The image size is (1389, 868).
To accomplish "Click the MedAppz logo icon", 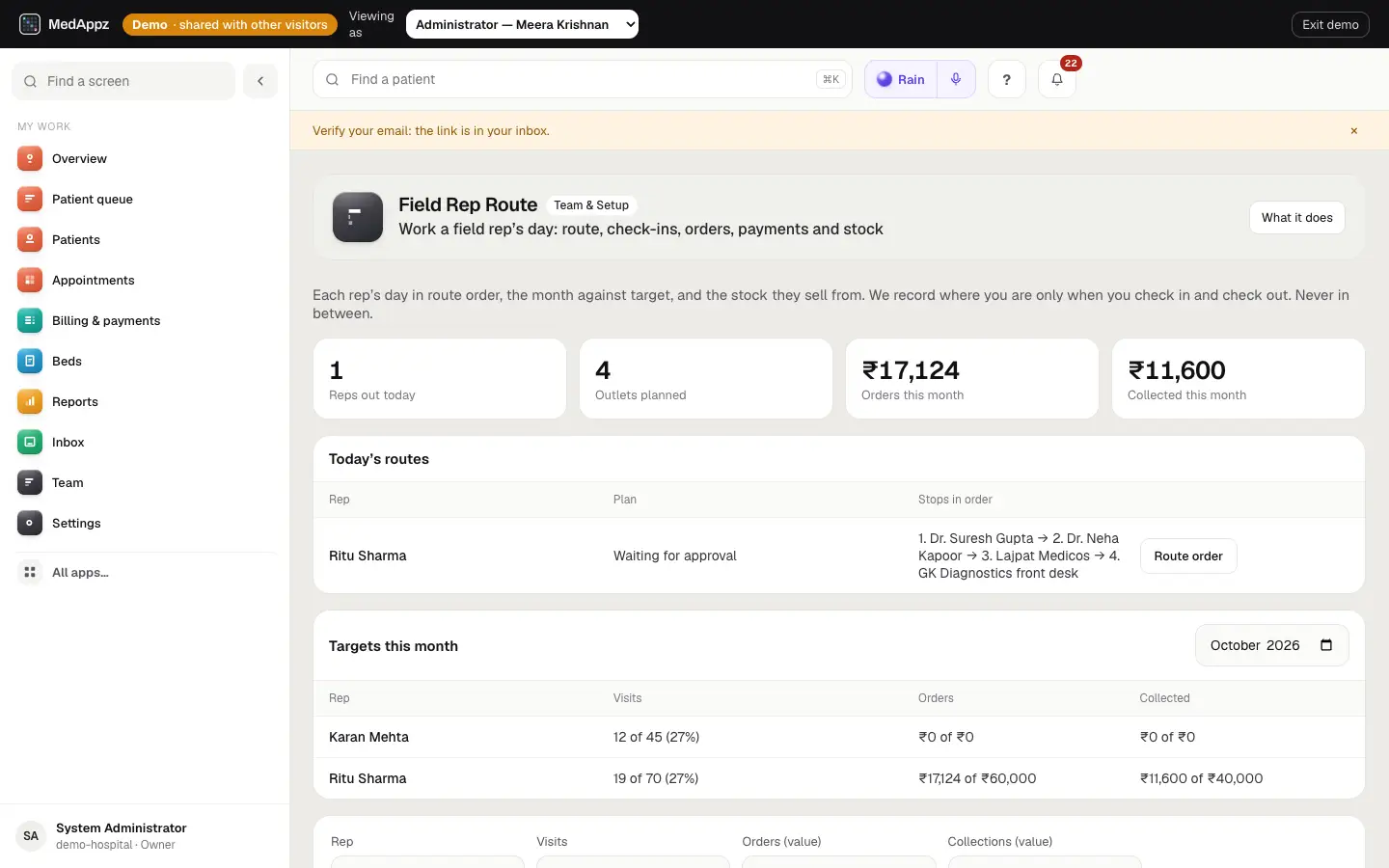I will click(30, 24).
